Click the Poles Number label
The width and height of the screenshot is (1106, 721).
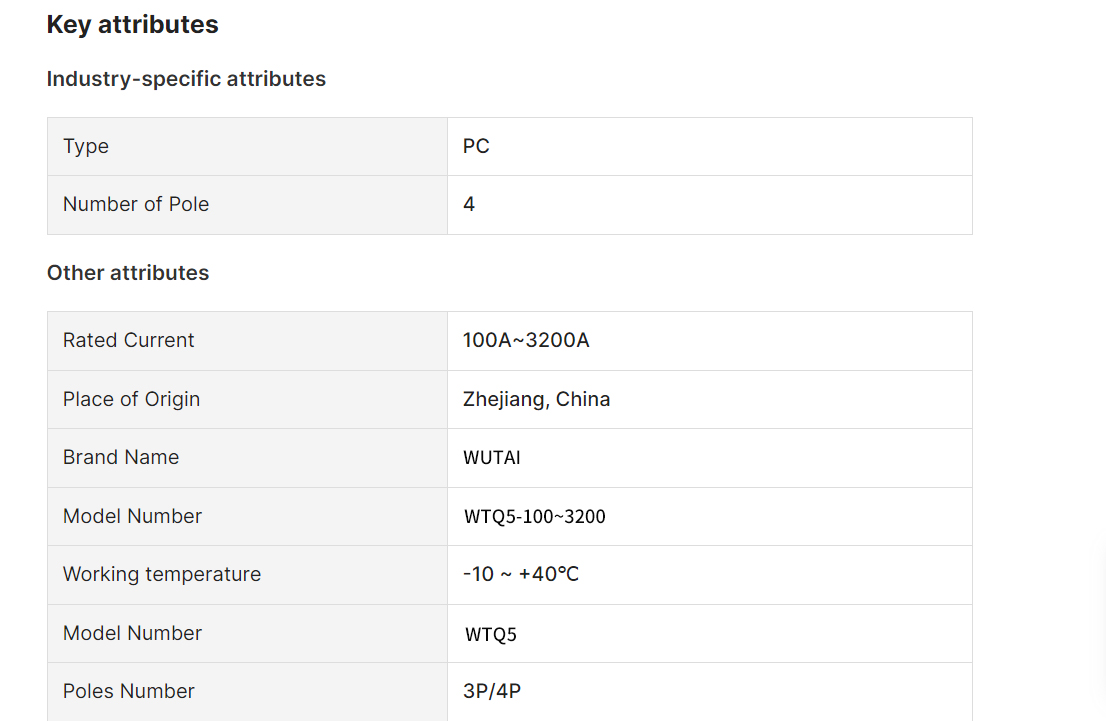[x=128, y=691]
